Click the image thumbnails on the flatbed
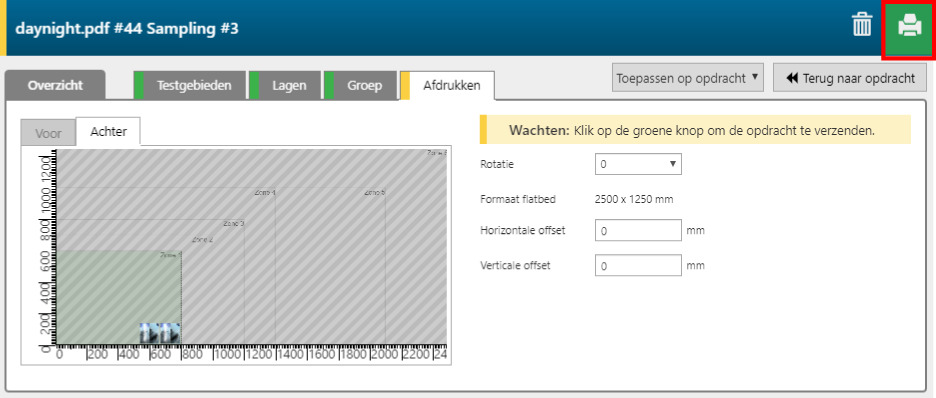Image resolution: width=936 pixels, height=398 pixels. pyautogui.click(x=160, y=333)
